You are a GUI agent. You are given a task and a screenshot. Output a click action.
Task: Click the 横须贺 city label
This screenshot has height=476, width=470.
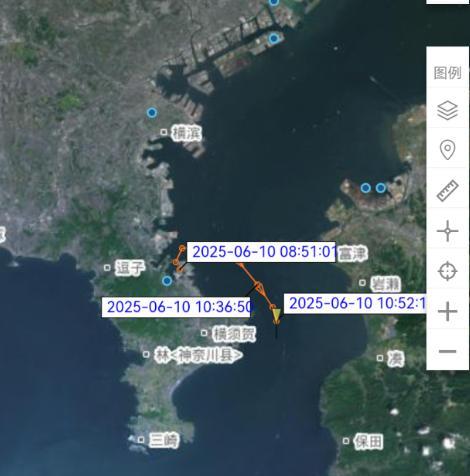click(x=234, y=334)
